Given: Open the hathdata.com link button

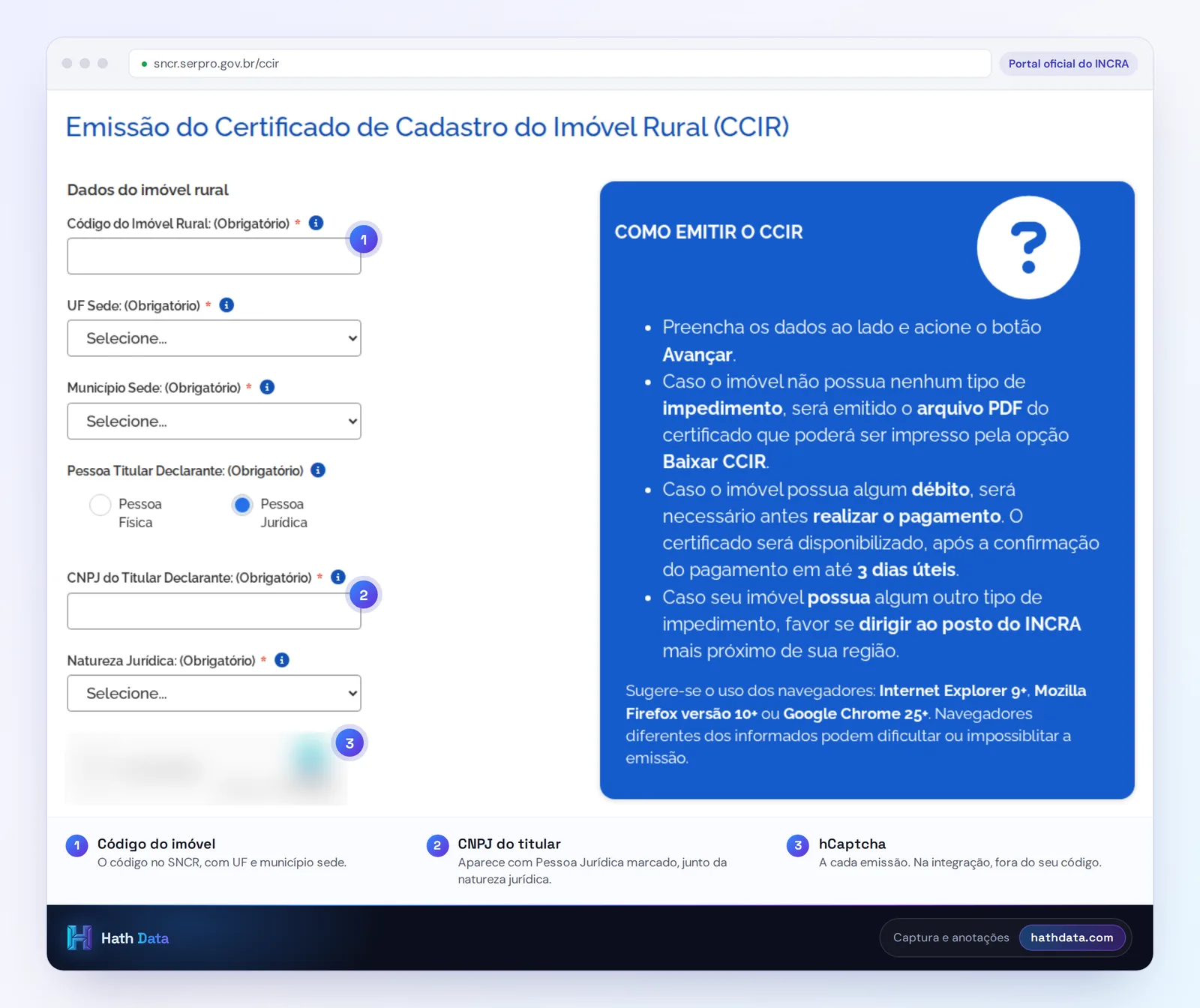Looking at the screenshot, I should click(1072, 937).
